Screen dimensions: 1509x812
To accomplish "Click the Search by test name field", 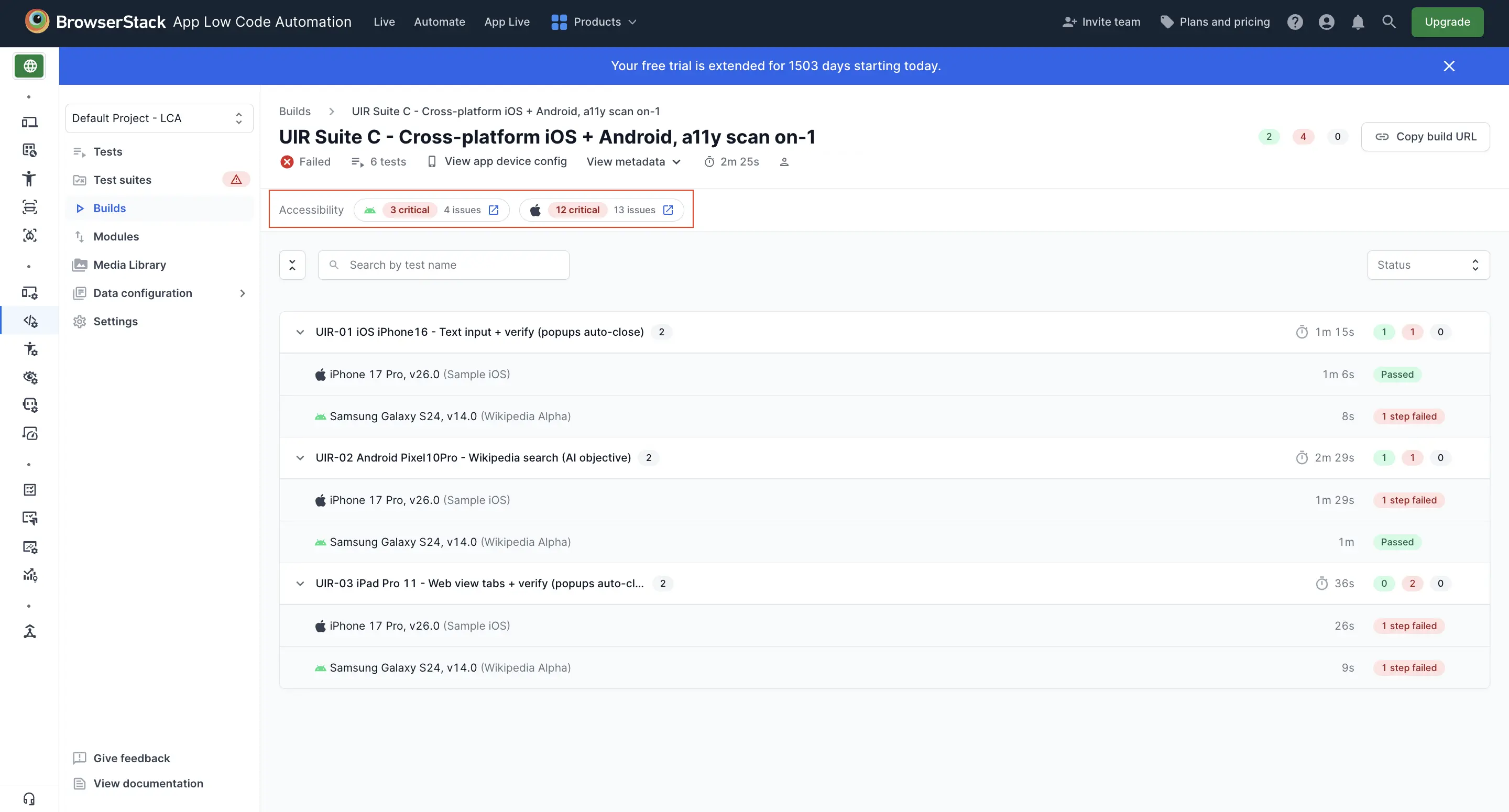I will pyautogui.click(x=443, y=265).
